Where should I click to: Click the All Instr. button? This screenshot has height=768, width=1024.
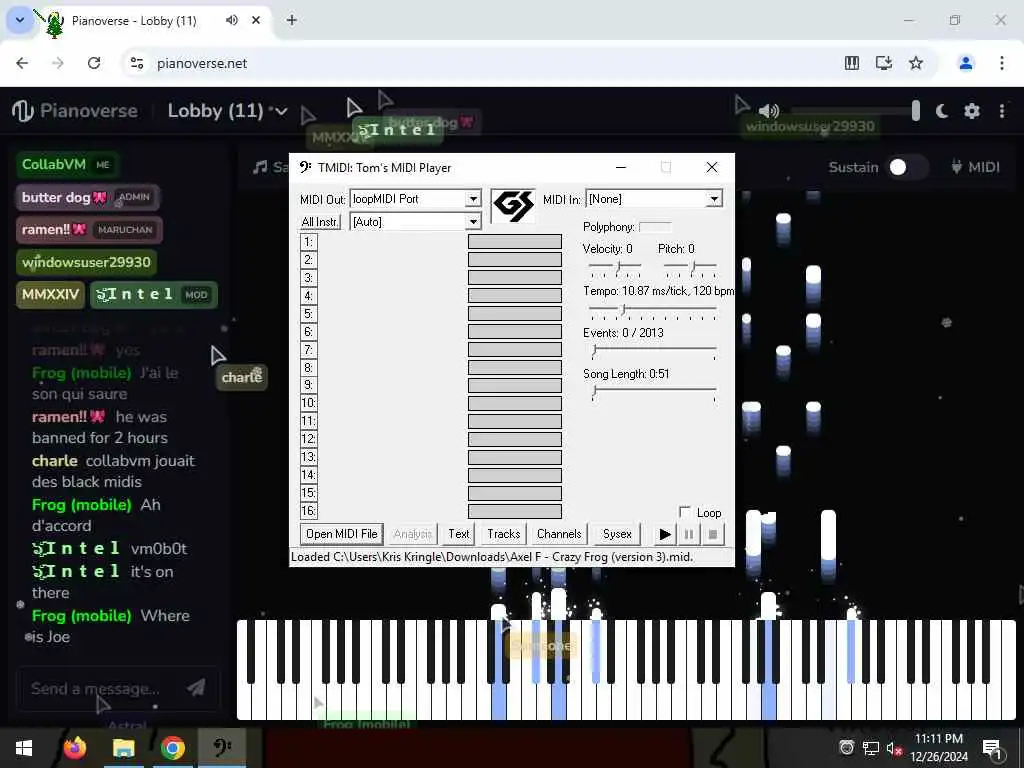[320, 222]
